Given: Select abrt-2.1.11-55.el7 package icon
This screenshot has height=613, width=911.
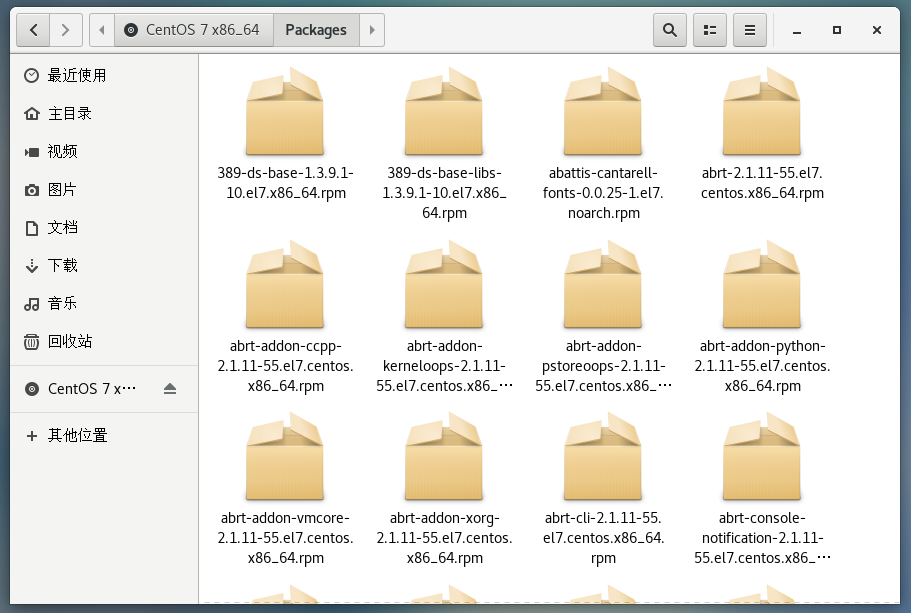Looking at the screenshot, I should pos(762,111).
